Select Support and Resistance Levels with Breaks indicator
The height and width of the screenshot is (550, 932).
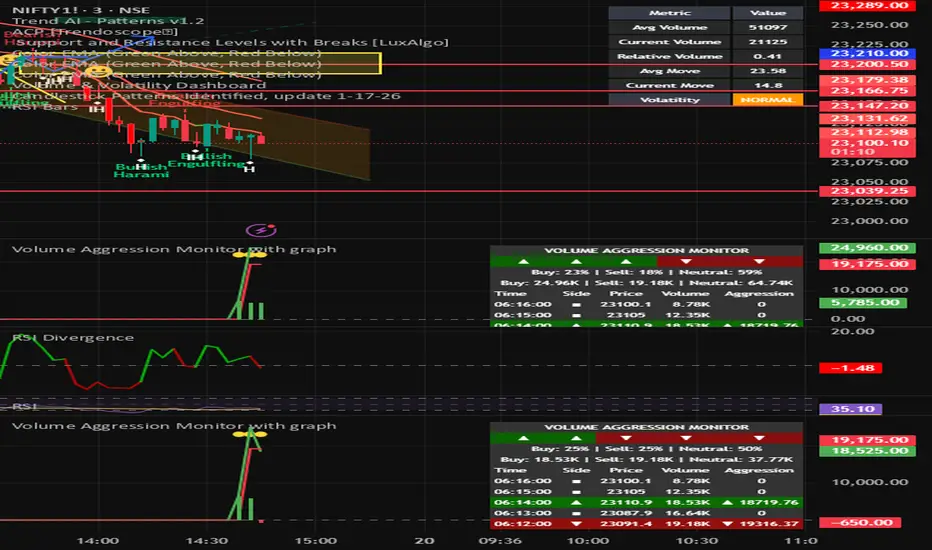tap(232, 42)
